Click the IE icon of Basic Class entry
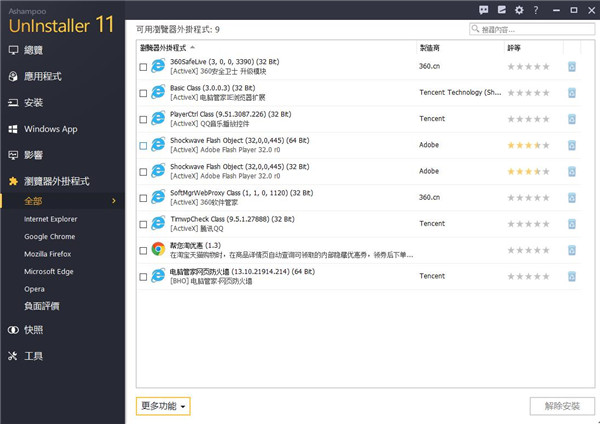 tap(158, 93)
